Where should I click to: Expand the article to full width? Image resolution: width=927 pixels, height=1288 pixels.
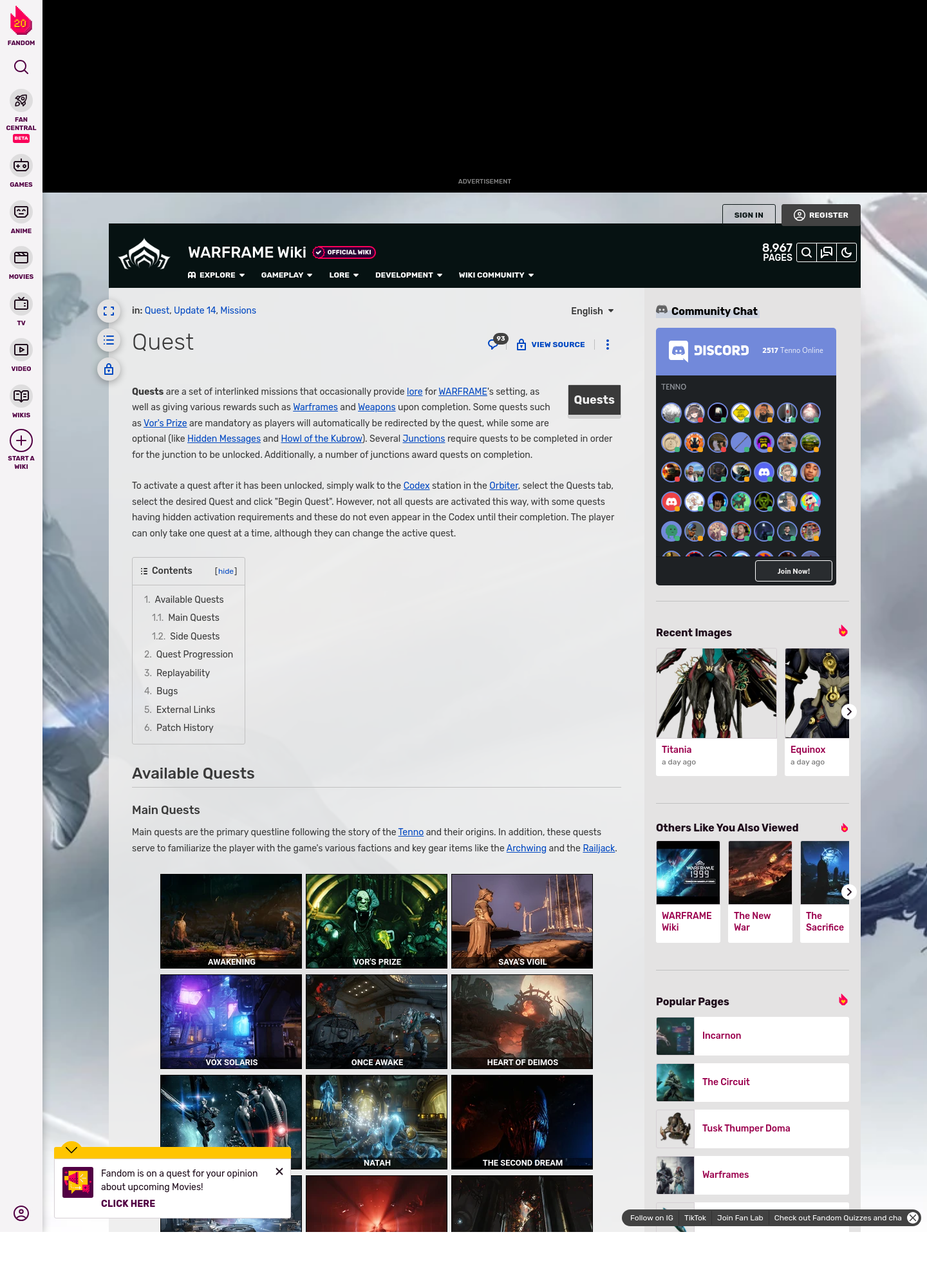109,311
